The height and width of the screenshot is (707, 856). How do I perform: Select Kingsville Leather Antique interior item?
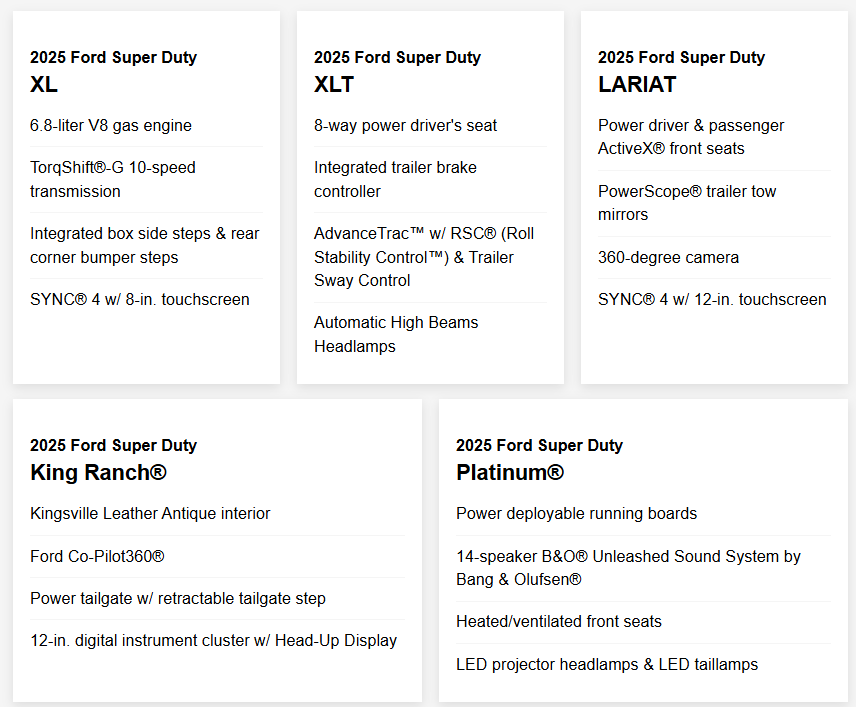tap(150, 513)
